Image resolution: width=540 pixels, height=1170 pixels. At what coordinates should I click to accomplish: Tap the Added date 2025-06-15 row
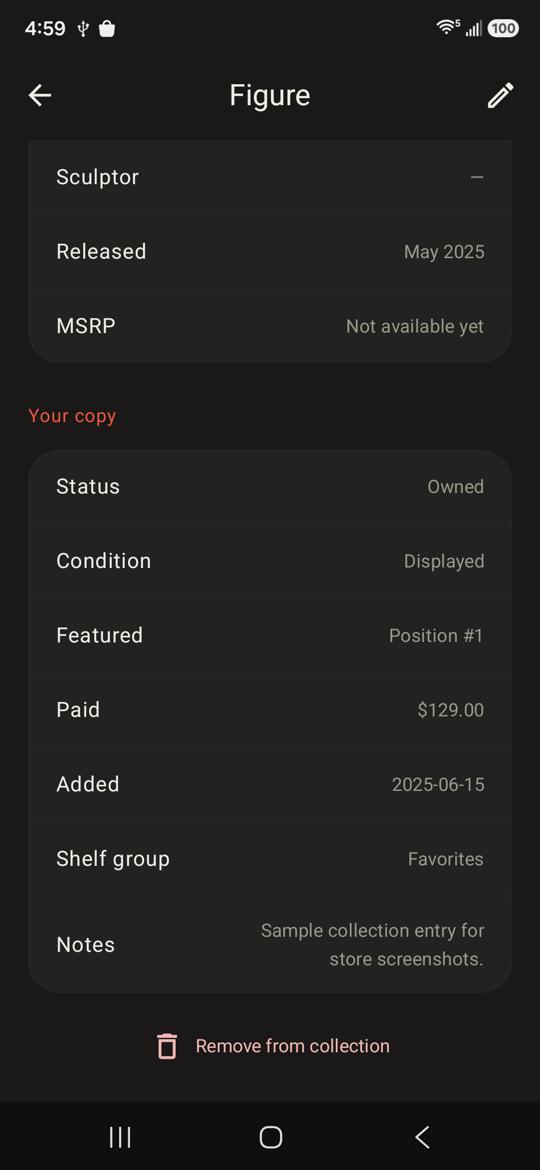point(270,784)
